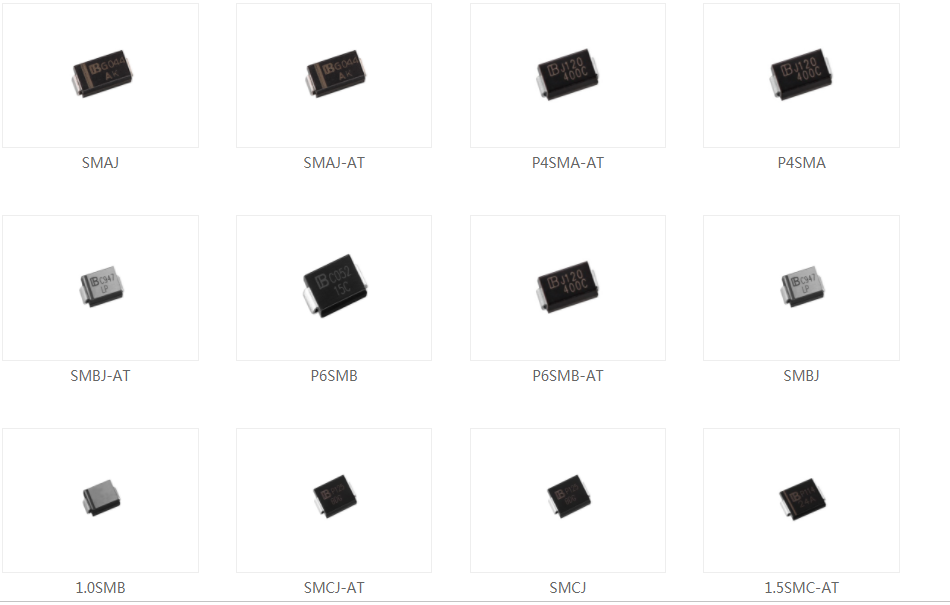Screen dimensions: 950x605
Task: Click the 1.5SMC-AT product picture
Action: coord(801,500)
